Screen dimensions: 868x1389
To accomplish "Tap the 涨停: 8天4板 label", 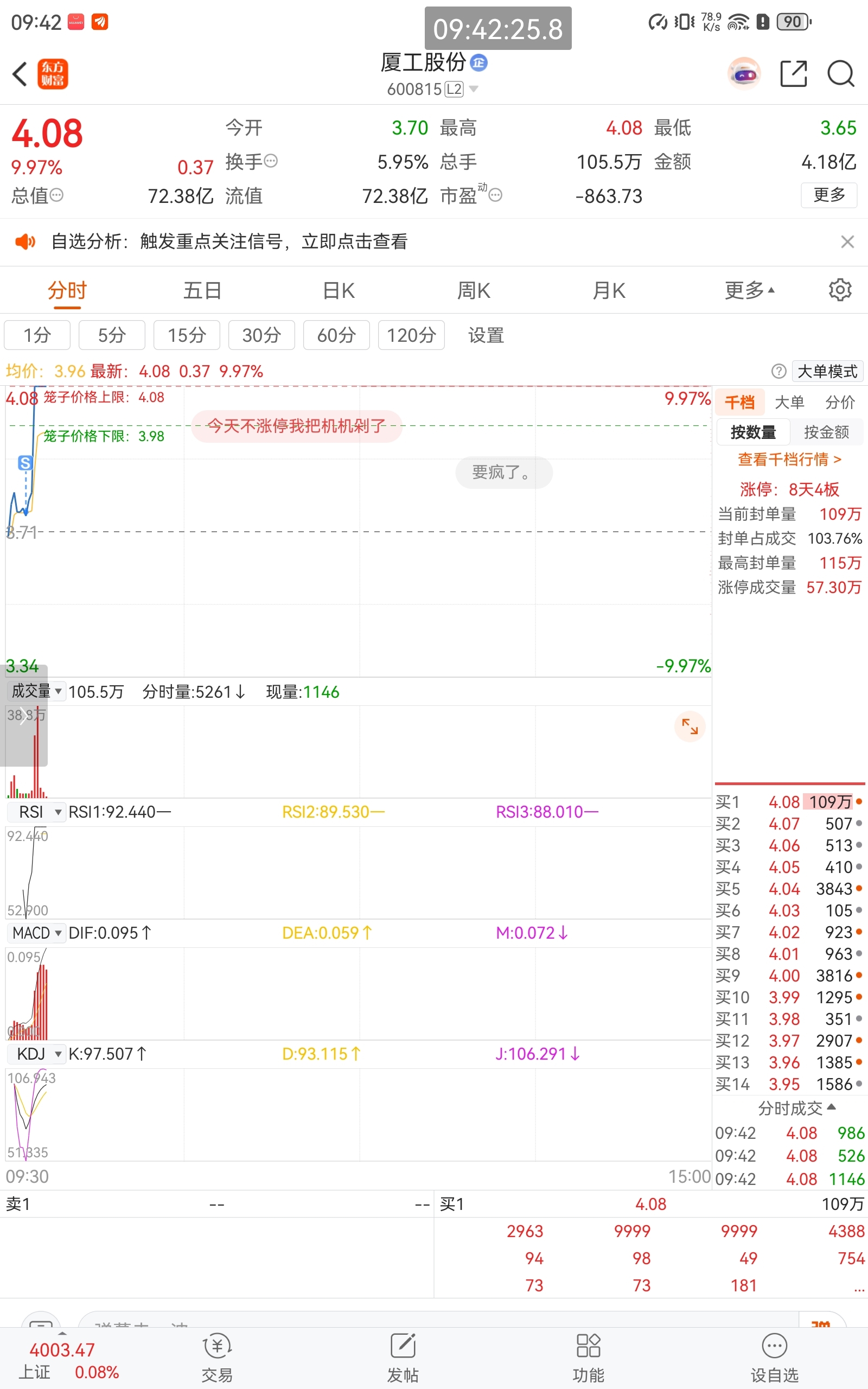I will [x=789, y=489].
